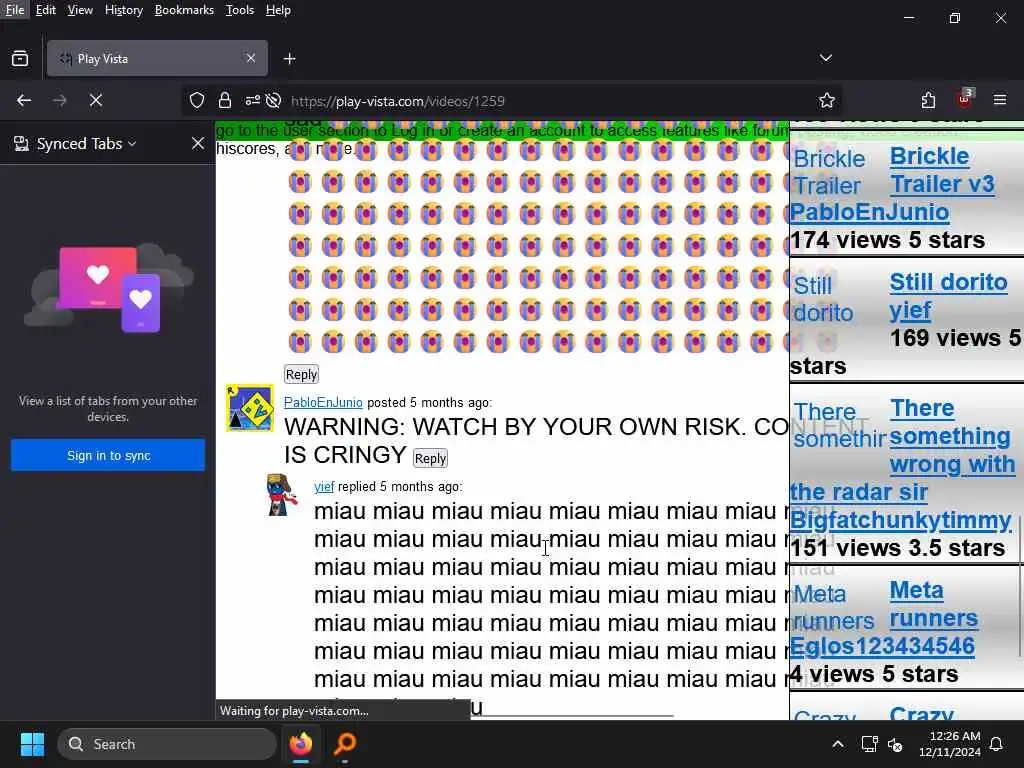Open Meta runners video link

click(x=933, y=604)
